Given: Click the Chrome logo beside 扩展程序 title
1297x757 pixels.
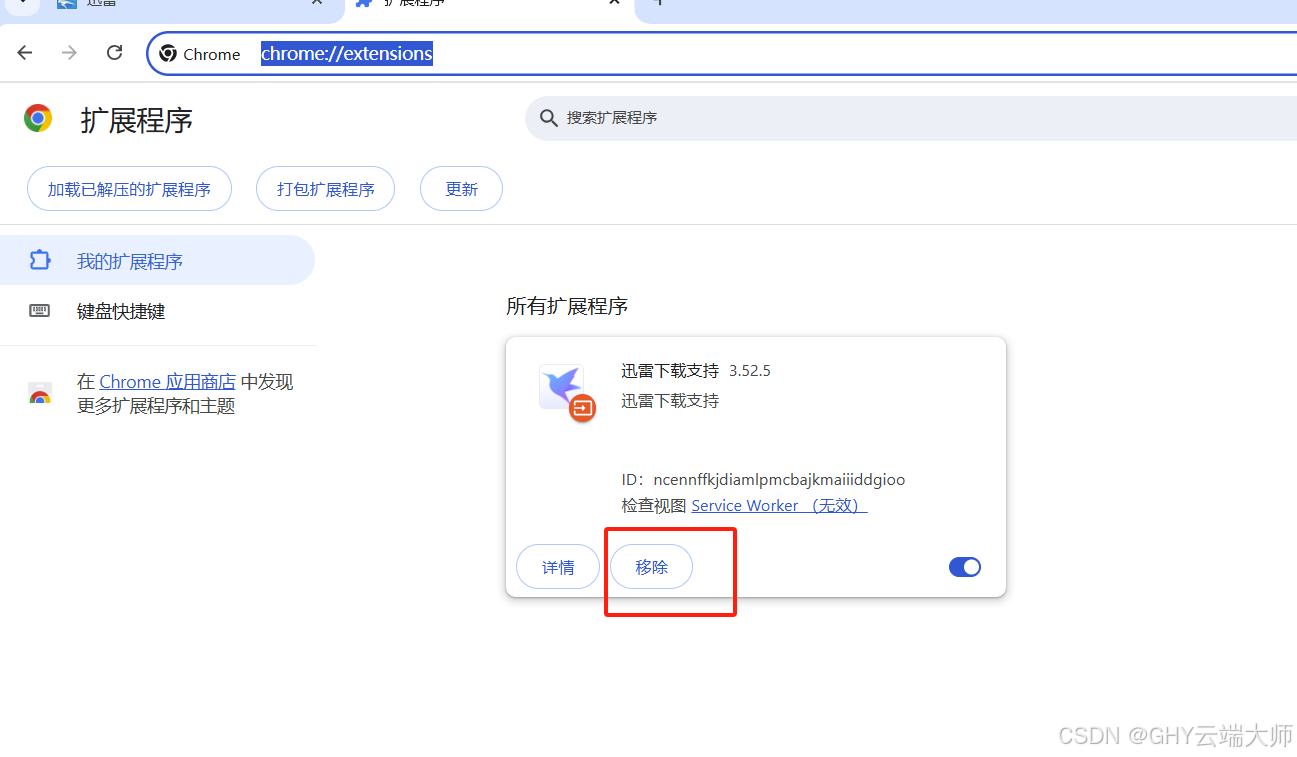Looking at the screenshot, I should pos(38,119).
